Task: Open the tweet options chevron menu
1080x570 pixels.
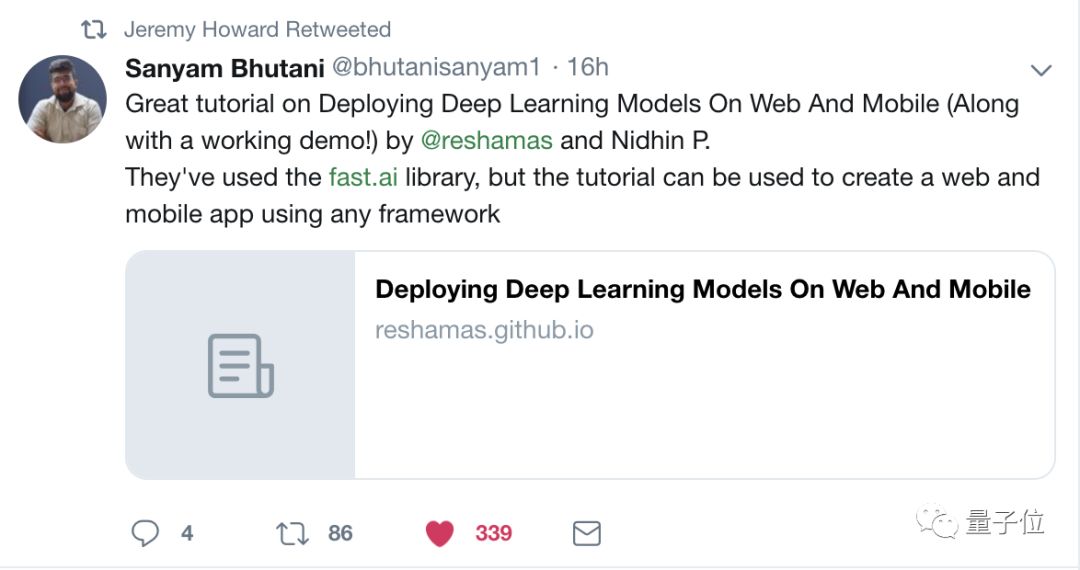Action: point(1041,70)
